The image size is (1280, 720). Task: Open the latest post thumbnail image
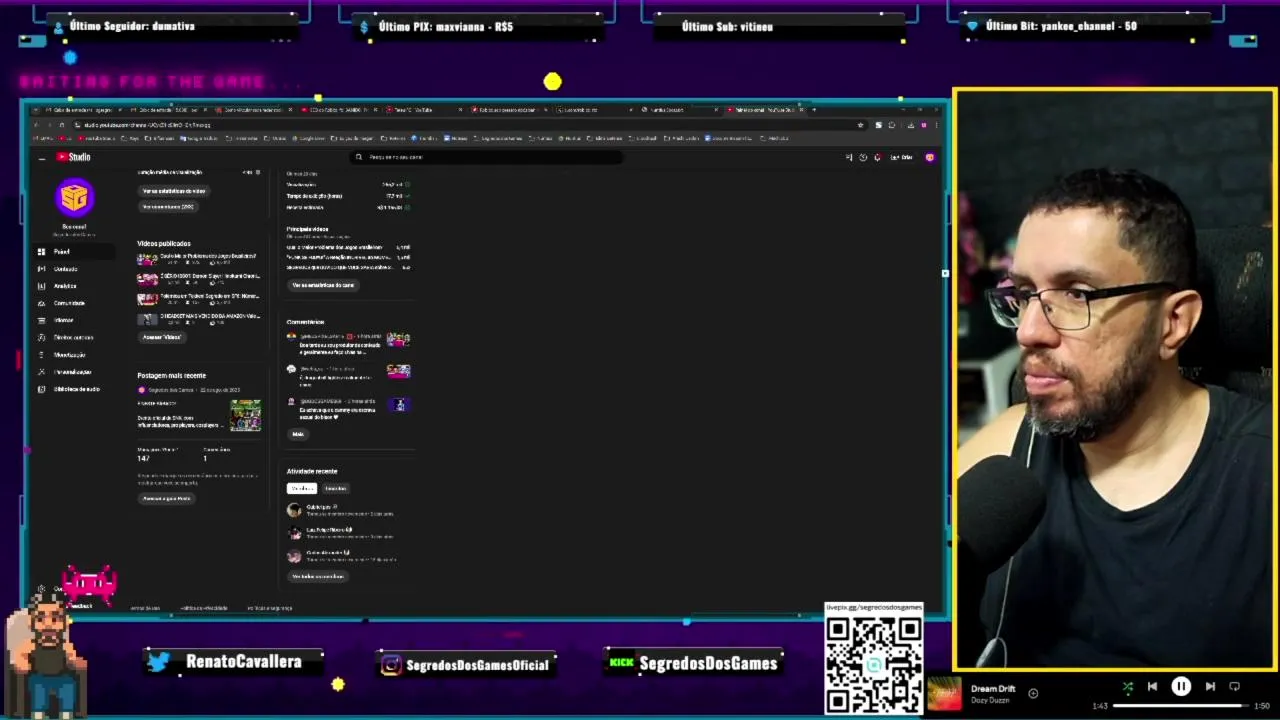(245, 415)
